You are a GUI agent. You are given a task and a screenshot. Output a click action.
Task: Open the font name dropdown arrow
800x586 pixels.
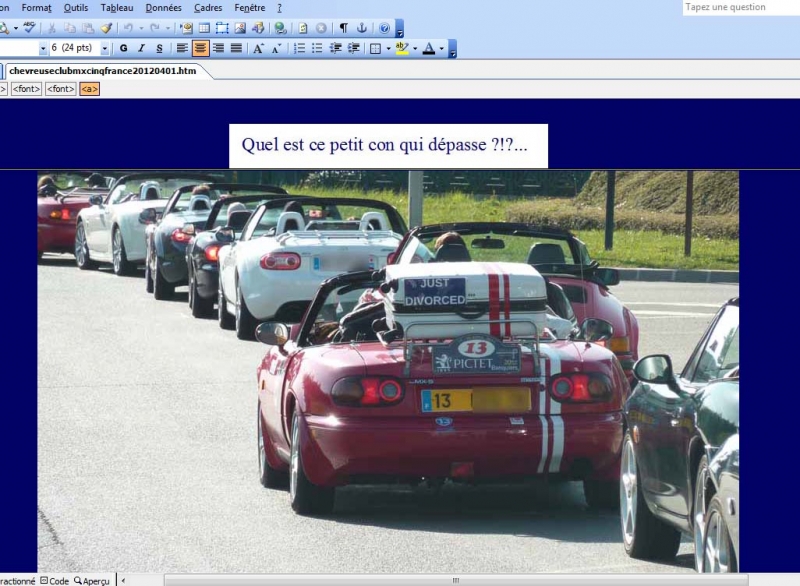point(43,48)
